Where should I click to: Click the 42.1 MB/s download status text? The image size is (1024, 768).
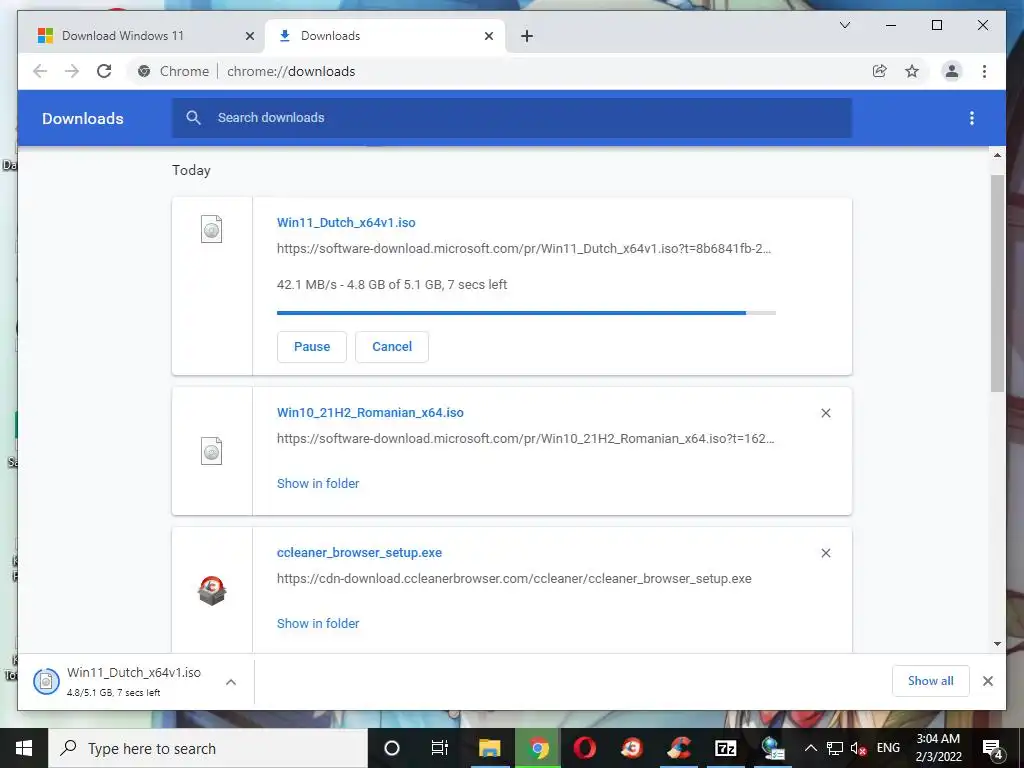coord(392,285)
